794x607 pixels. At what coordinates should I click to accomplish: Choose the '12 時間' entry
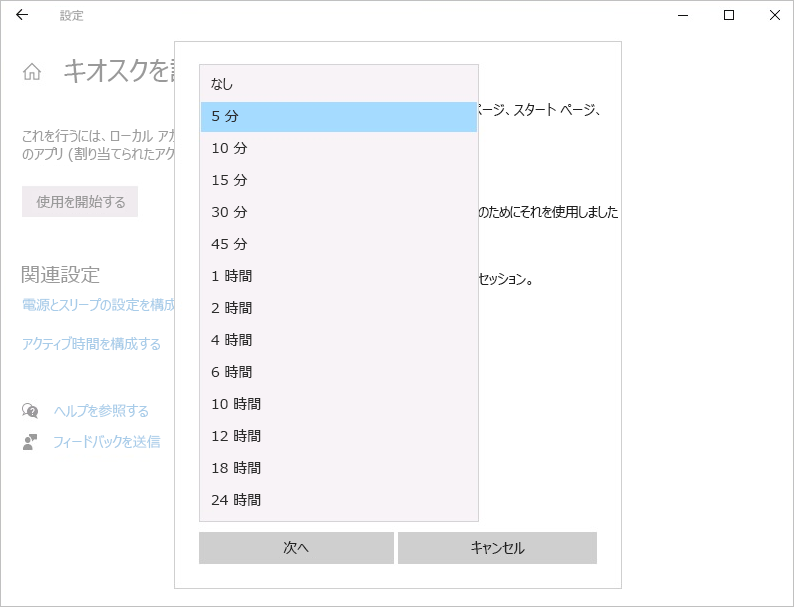(x=338, y=436)
